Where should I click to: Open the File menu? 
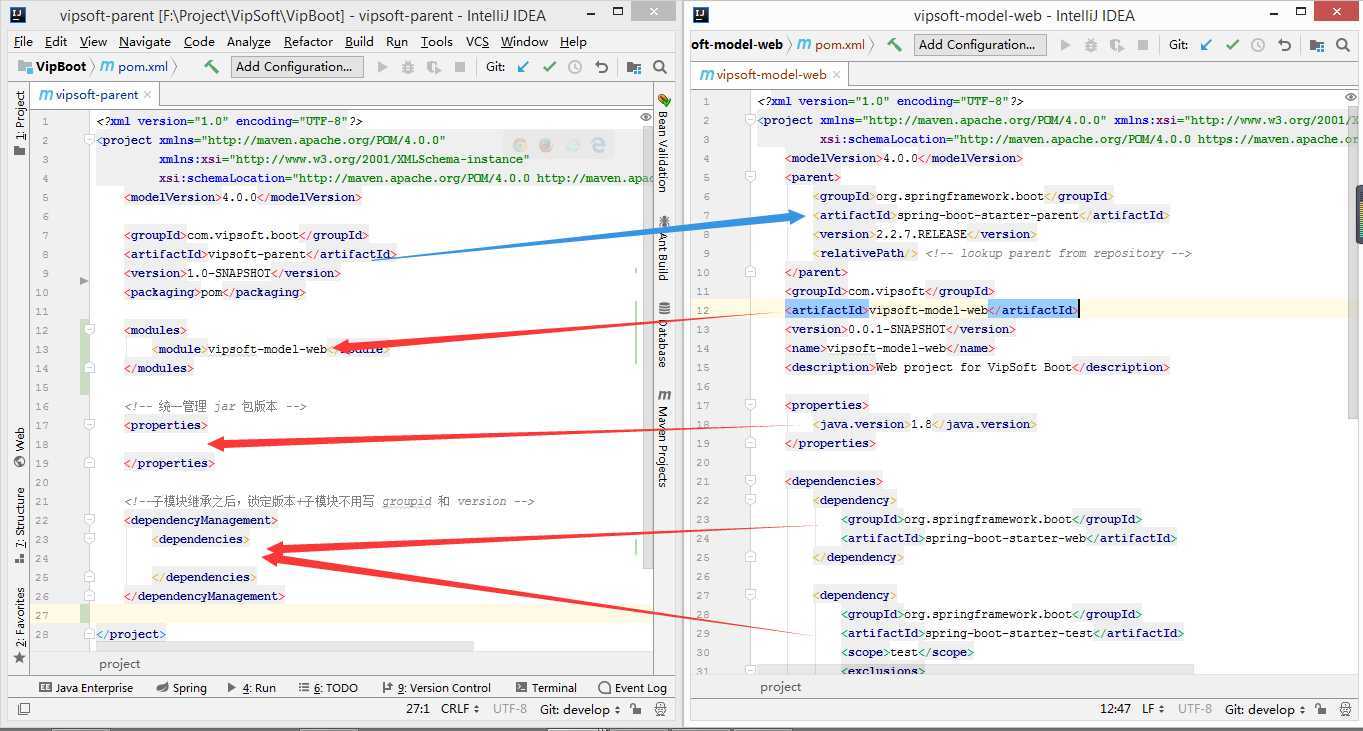23,42
